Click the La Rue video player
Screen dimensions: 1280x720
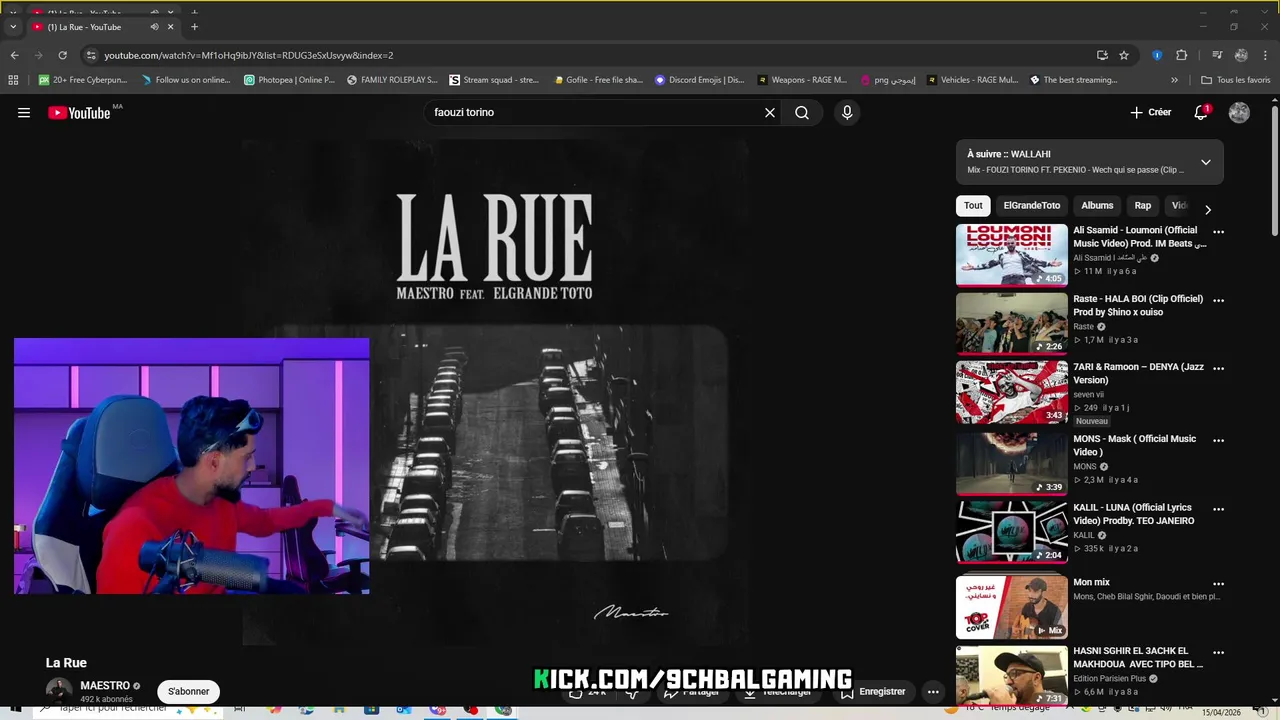click(x=495, y=392)
